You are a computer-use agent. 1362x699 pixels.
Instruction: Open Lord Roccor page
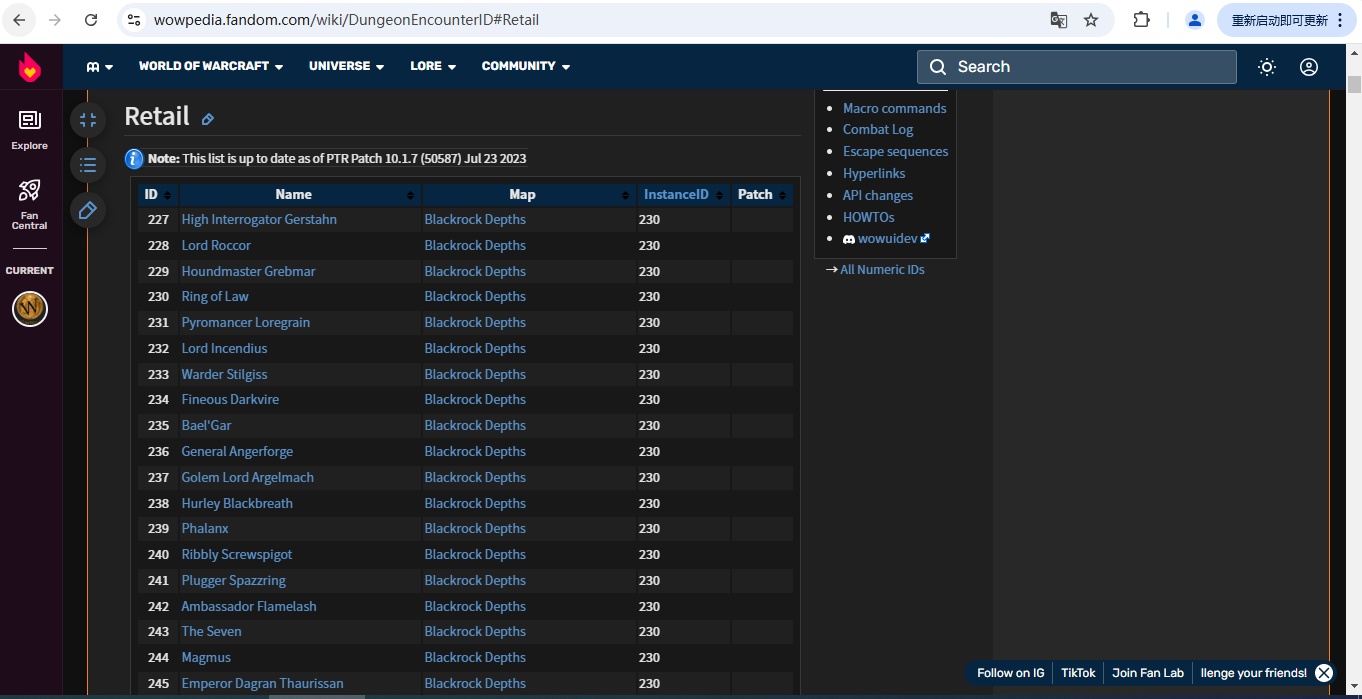216,245
